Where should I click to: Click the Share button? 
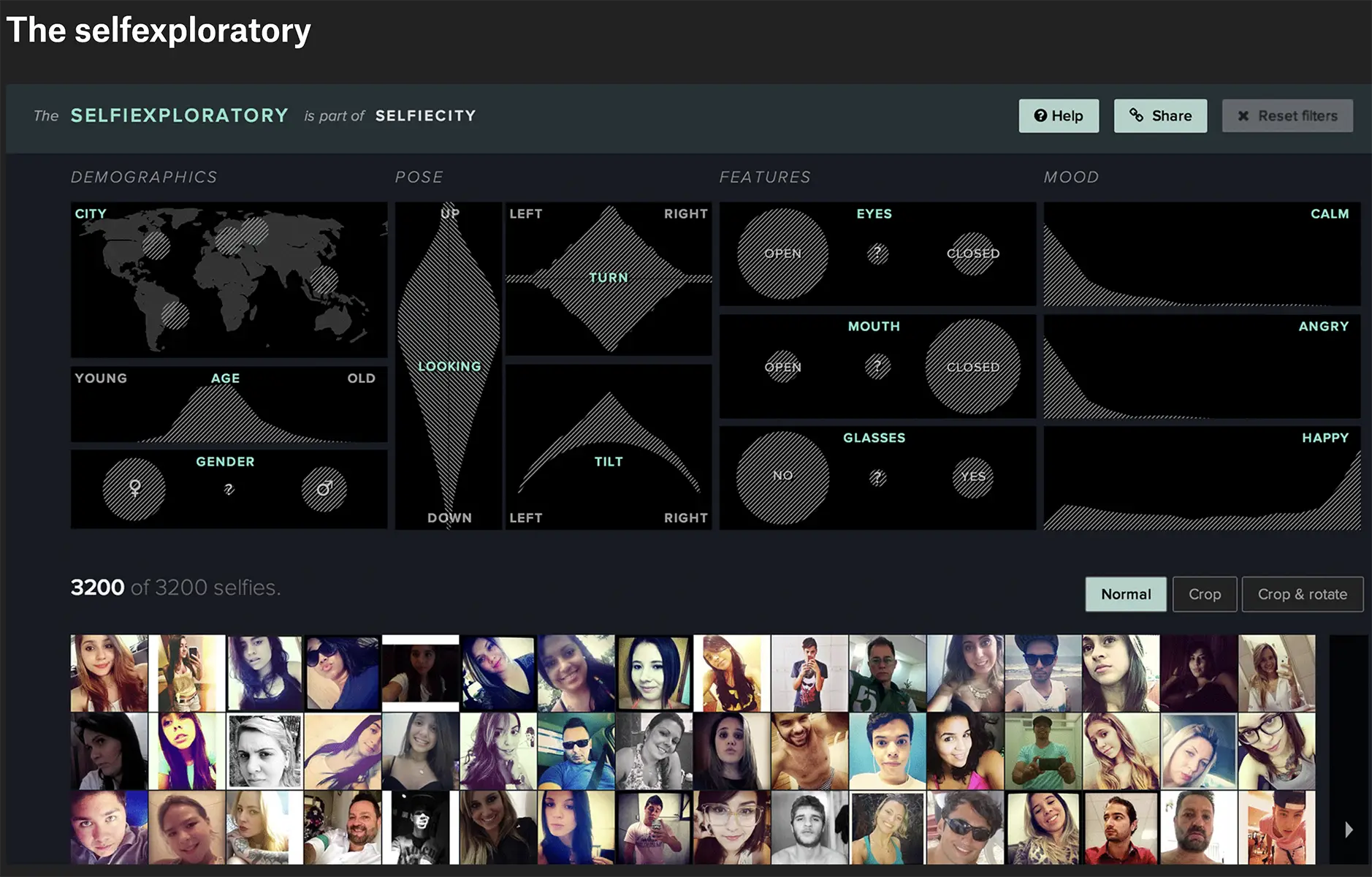click(x=1160, y=115)
